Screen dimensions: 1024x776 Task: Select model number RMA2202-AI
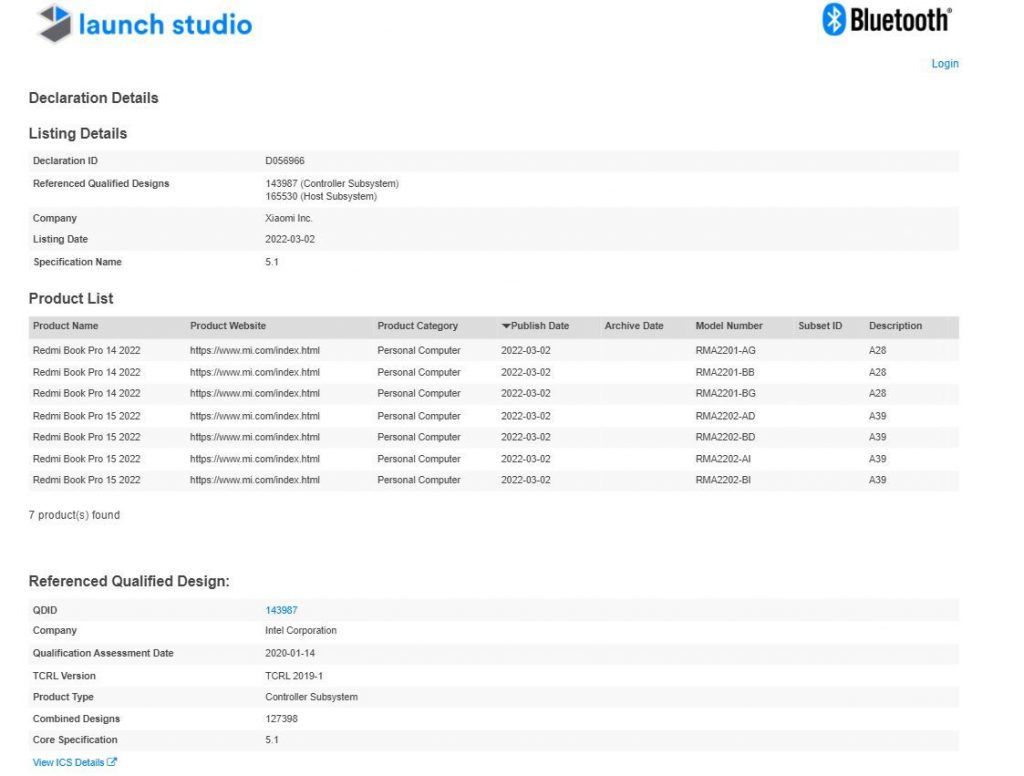pyautogui.click(x=723, y=459)
